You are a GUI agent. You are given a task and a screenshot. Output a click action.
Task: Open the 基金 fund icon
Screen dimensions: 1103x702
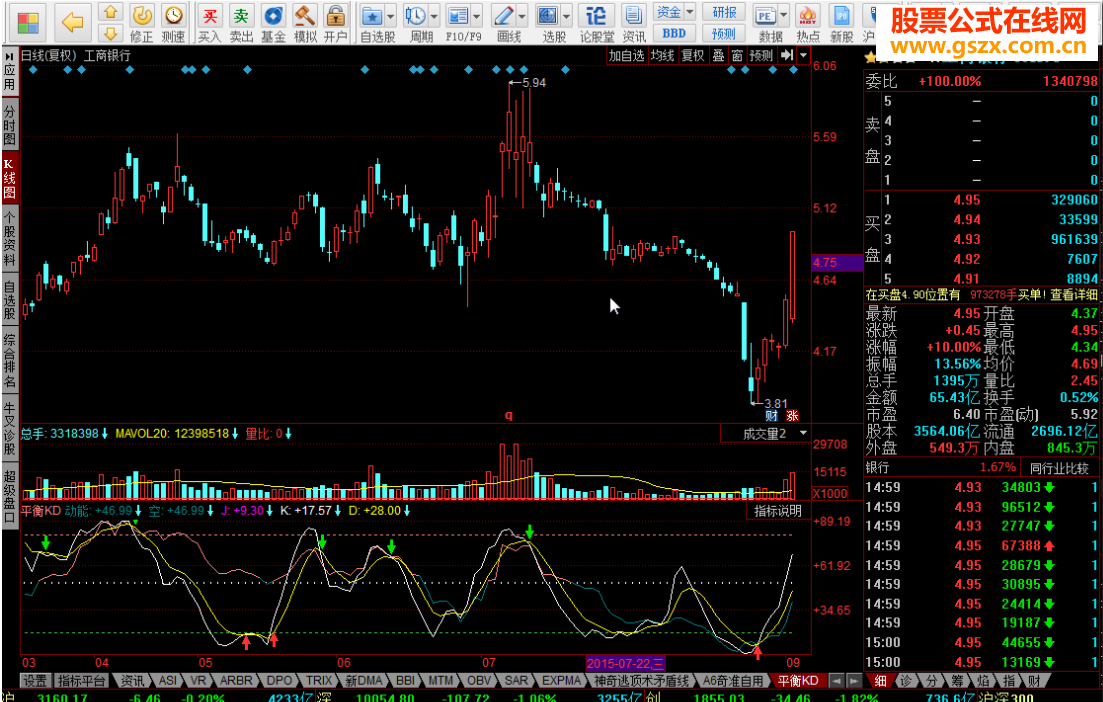coord(273,23)
